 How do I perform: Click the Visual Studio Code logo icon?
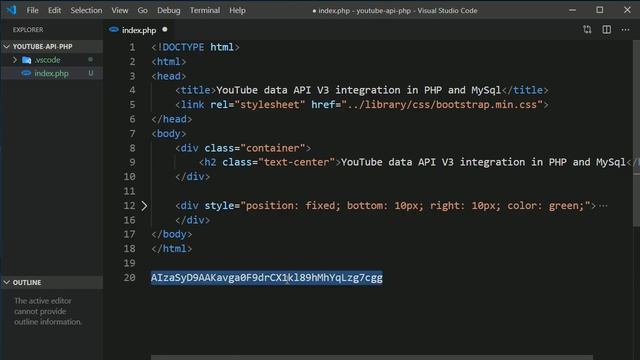[x=11, y=10]
